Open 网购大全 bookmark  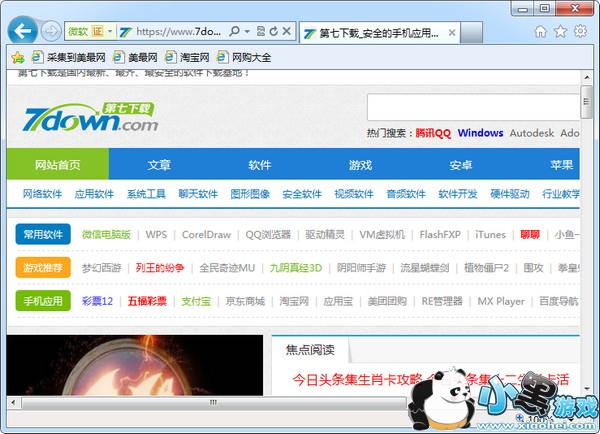tap(244, 58)
